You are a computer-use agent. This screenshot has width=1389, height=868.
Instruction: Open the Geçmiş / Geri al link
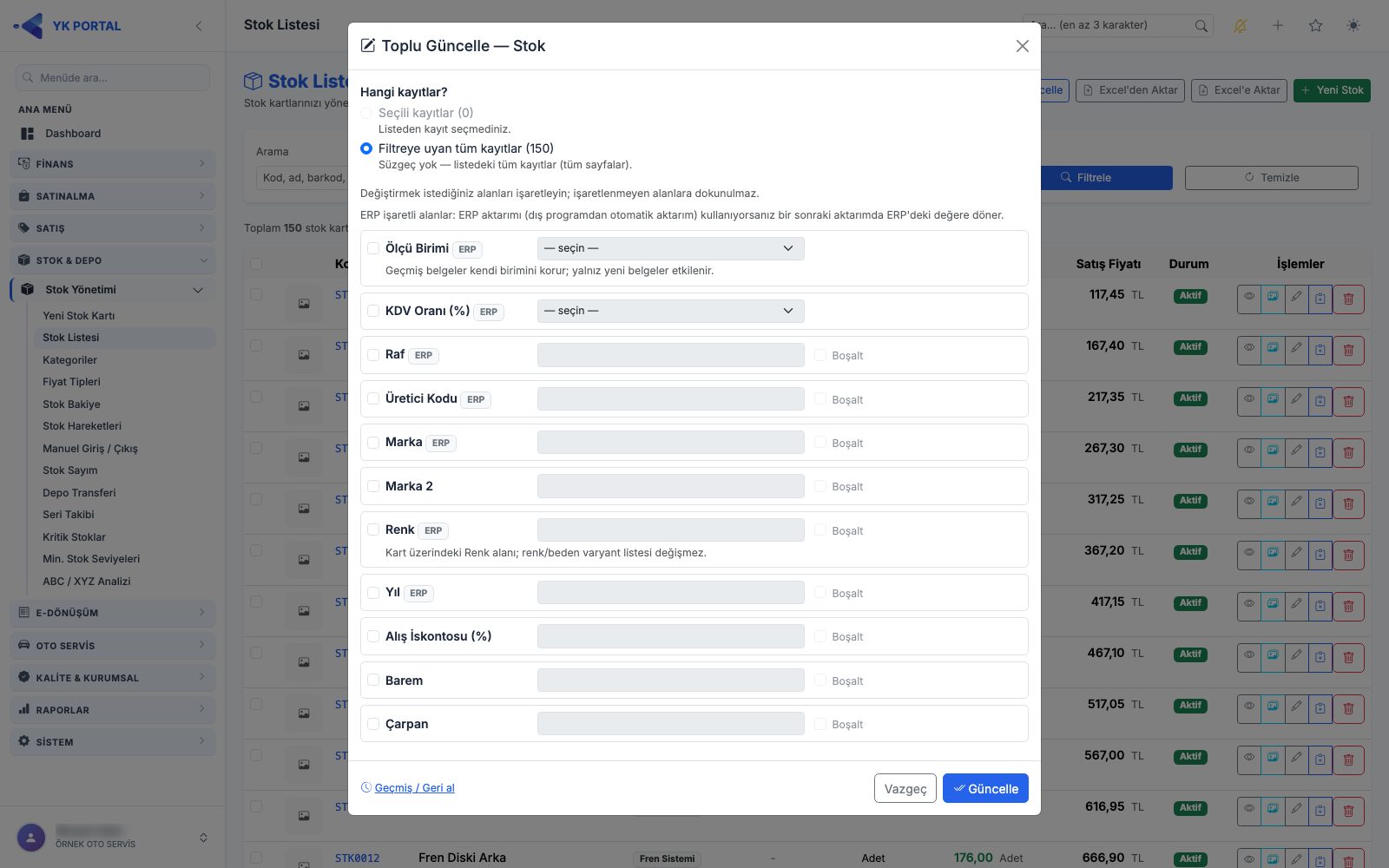coord(408,788)
